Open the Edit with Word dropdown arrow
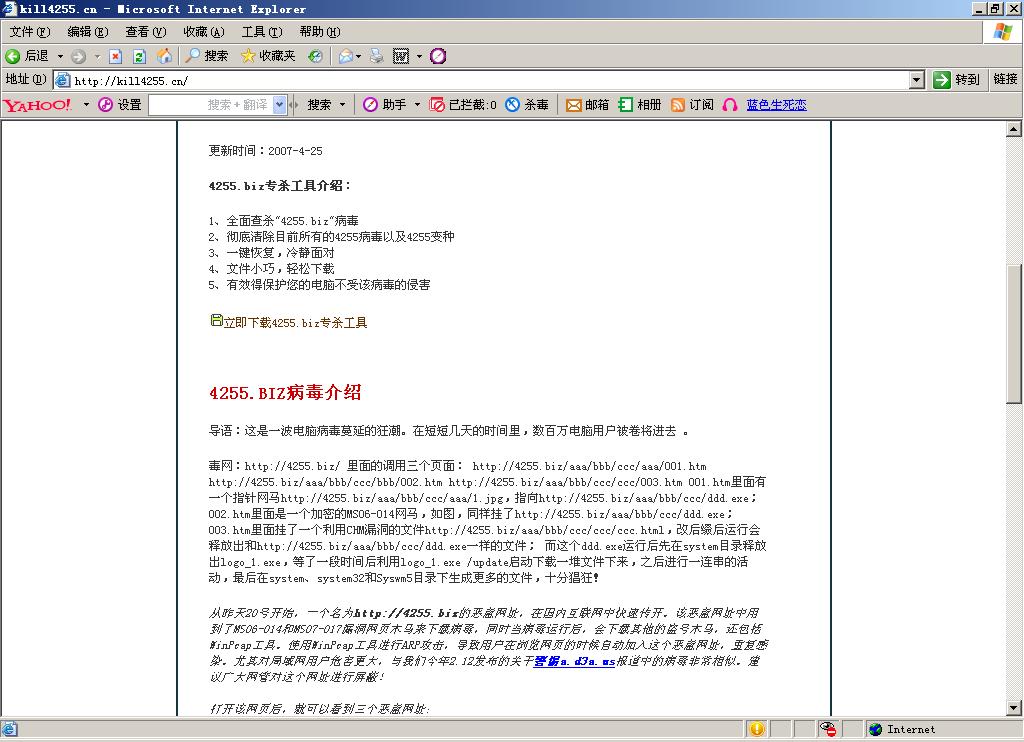 point(419,57)
